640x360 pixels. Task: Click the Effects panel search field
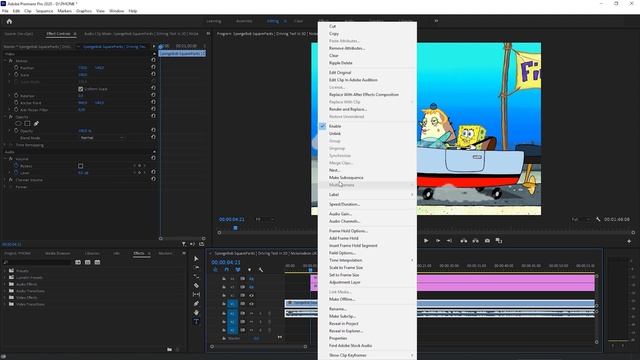[x=38, y=262]
